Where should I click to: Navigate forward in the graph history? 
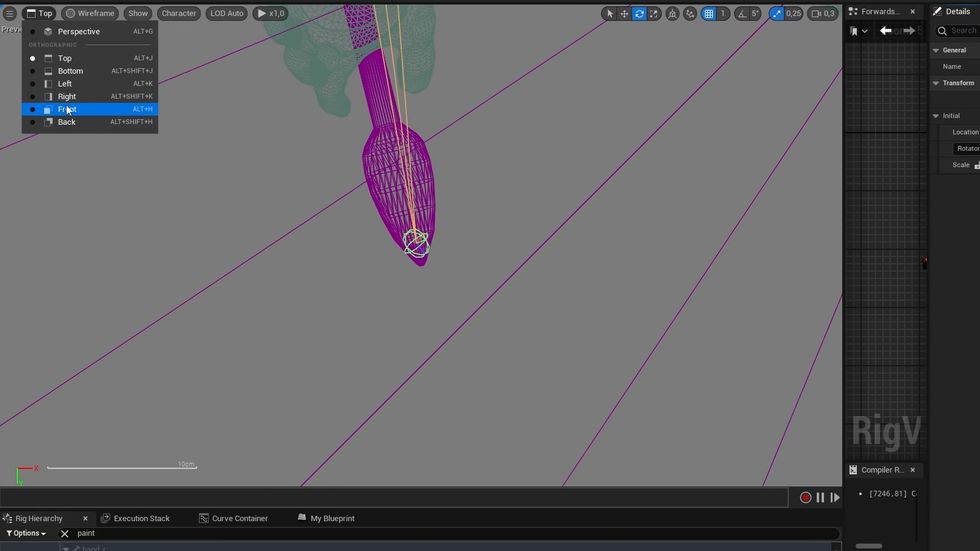tap(909, 31)
